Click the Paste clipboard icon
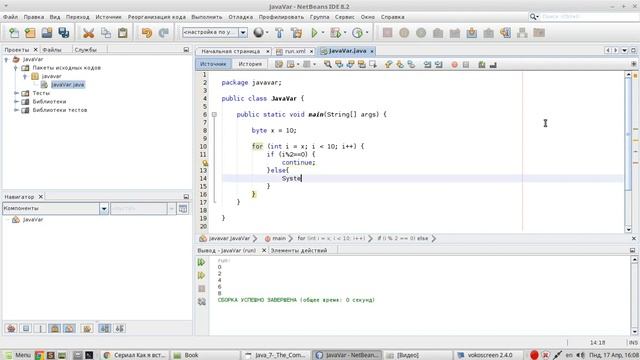This screenshot has width=640, height=360. coord(122,33)
